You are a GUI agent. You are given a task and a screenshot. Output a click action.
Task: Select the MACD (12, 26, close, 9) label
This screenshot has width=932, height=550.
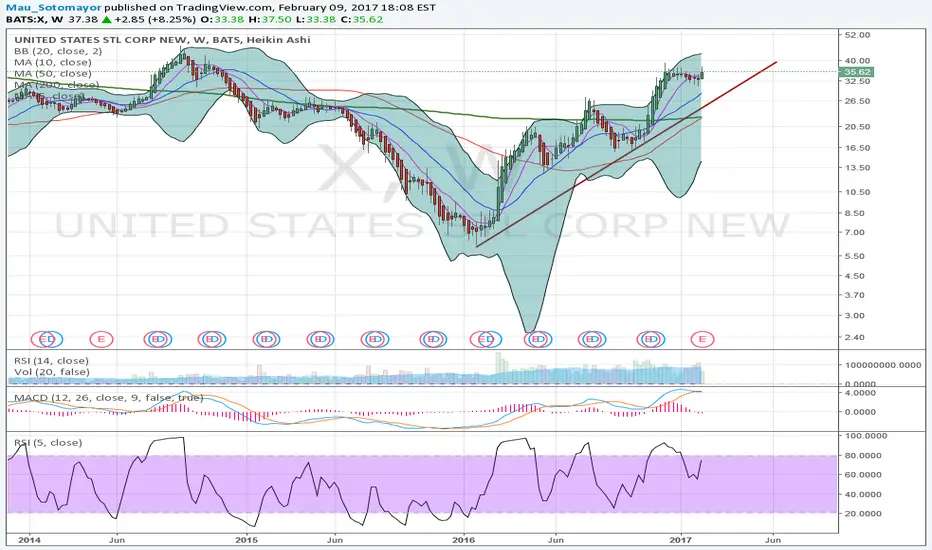click(x=109, y=398)
